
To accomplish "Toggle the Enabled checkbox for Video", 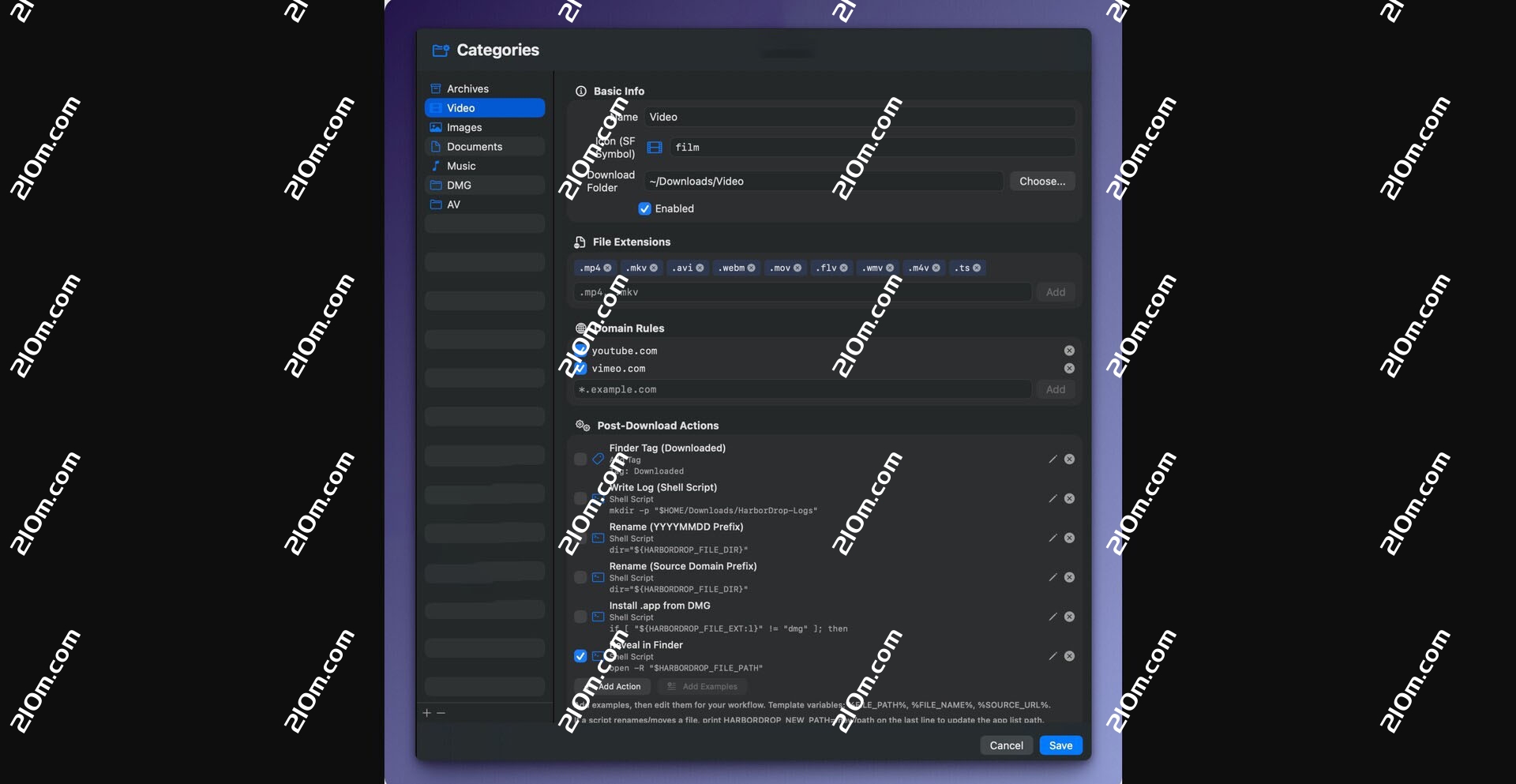I will pos(644,208).
